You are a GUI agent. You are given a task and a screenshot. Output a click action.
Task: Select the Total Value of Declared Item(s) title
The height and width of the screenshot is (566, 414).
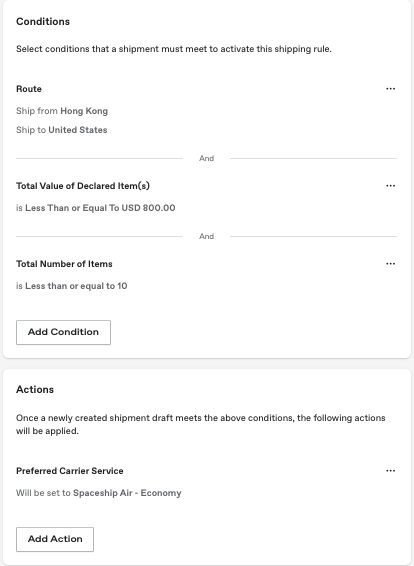[83, 186]
